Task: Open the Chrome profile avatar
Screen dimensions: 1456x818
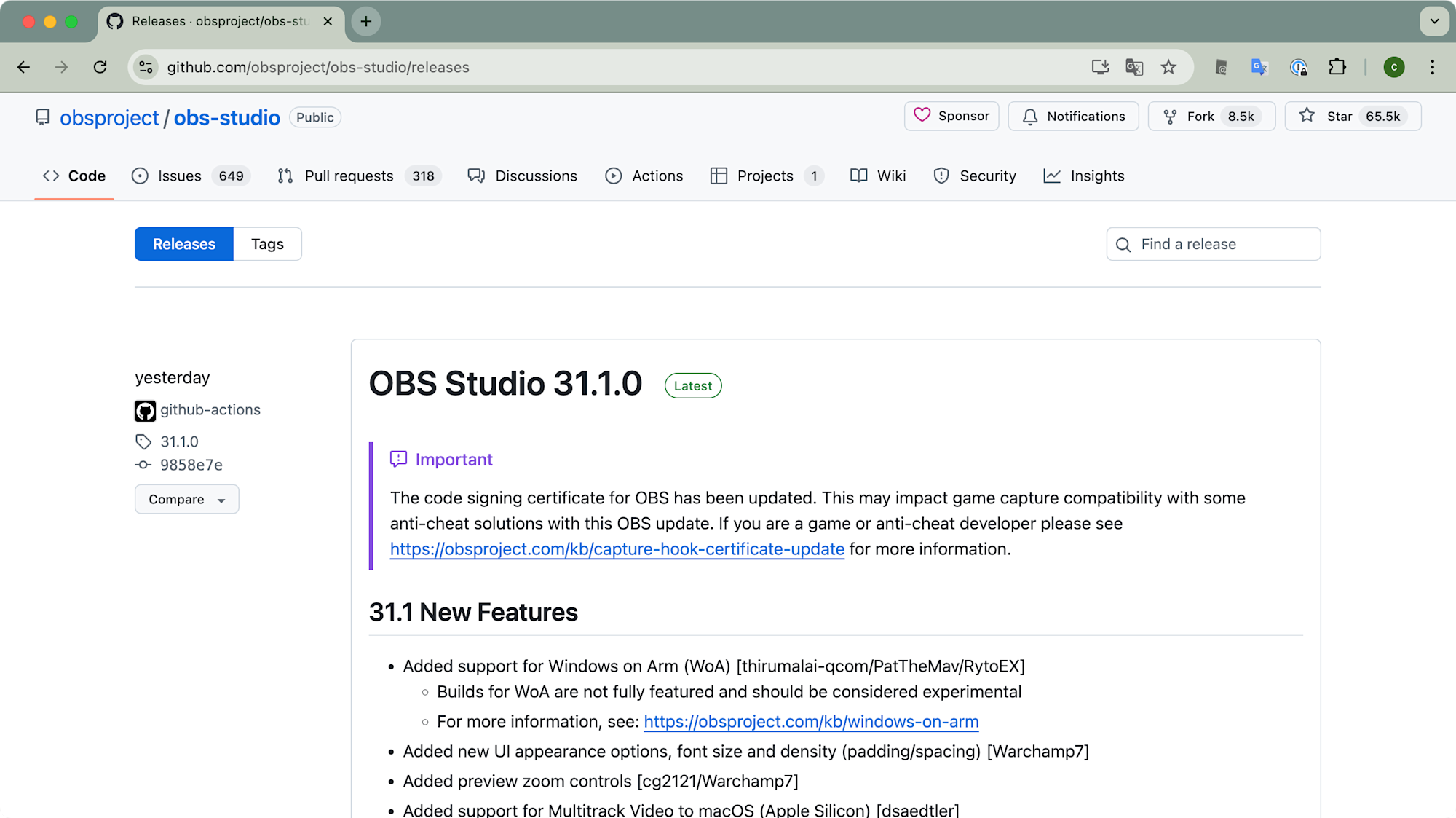Action: tap(1394, 67)
